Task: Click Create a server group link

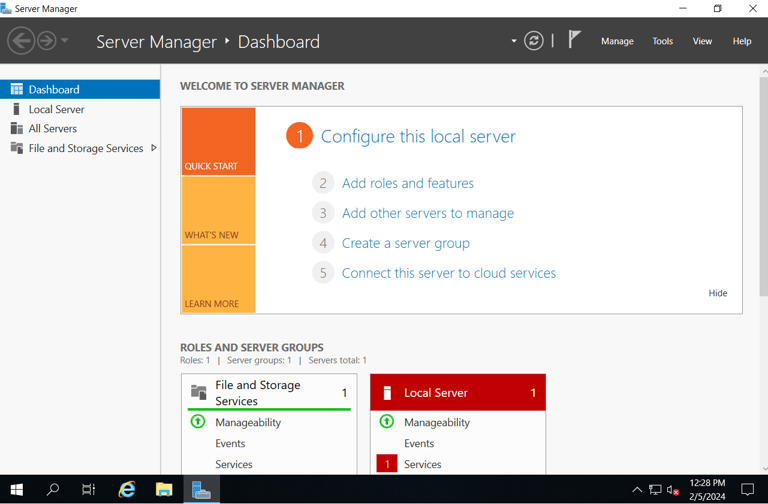Action: pyautogui.click(x=406, y=243)
